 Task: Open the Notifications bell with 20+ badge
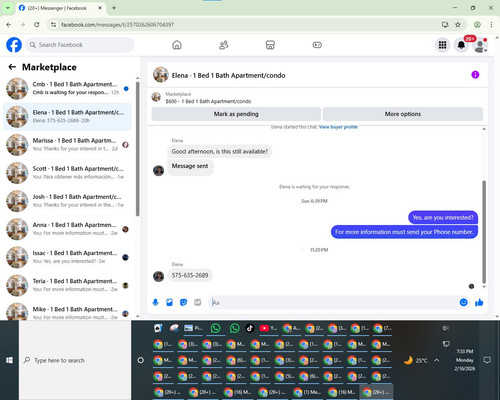click(x=461, y=45)
